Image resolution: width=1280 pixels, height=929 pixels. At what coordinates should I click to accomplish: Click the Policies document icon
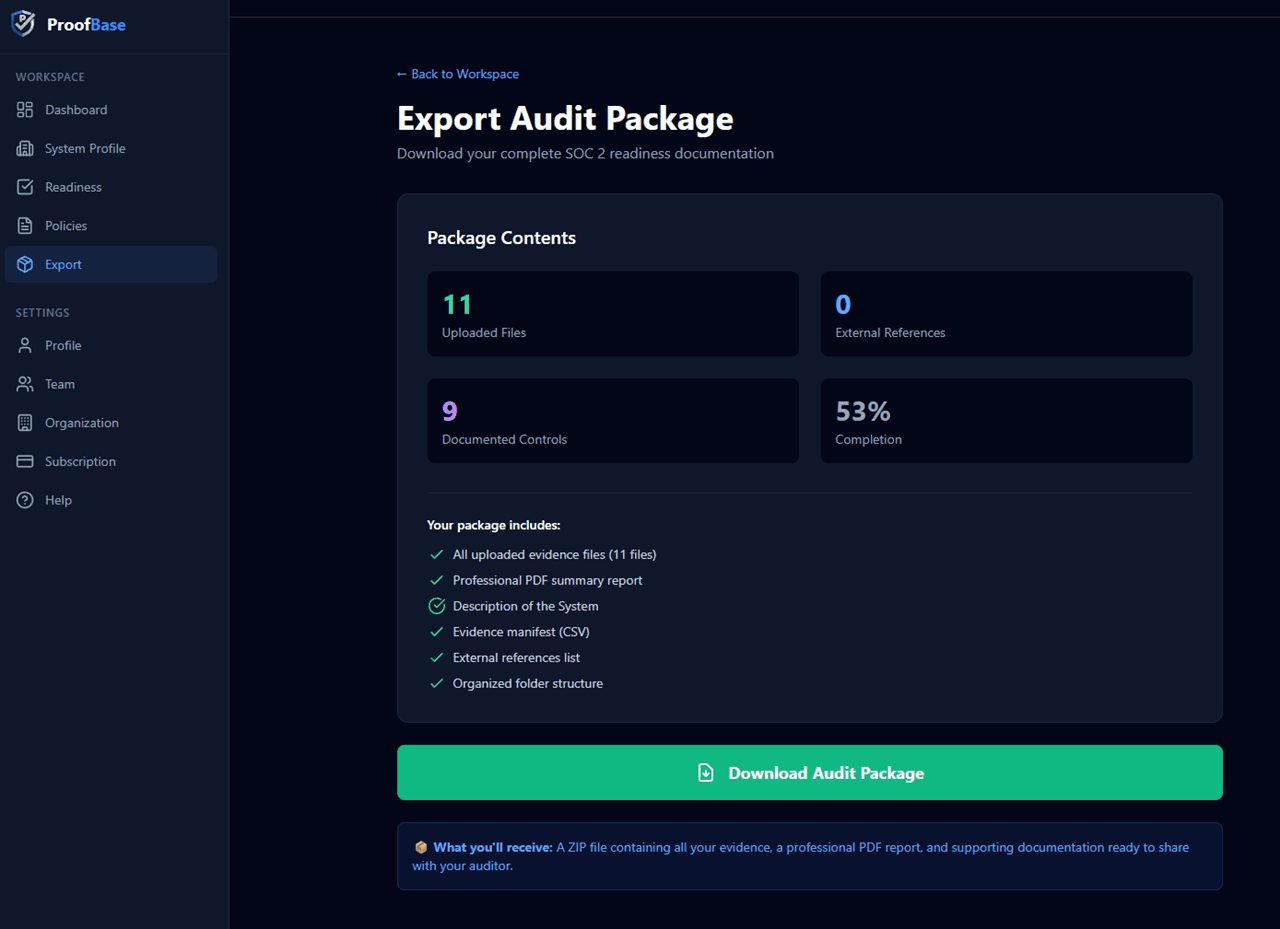pos(25,225)
